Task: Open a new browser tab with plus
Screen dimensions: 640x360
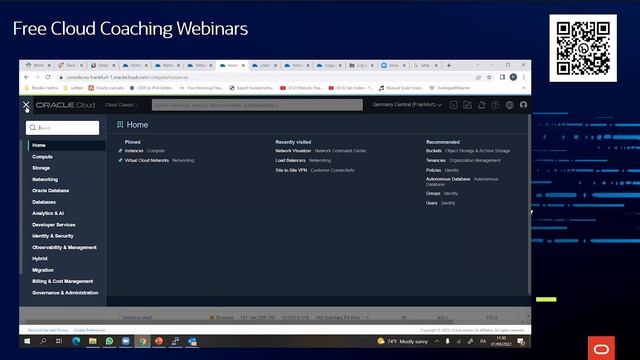Action: (x=449, y=65)
